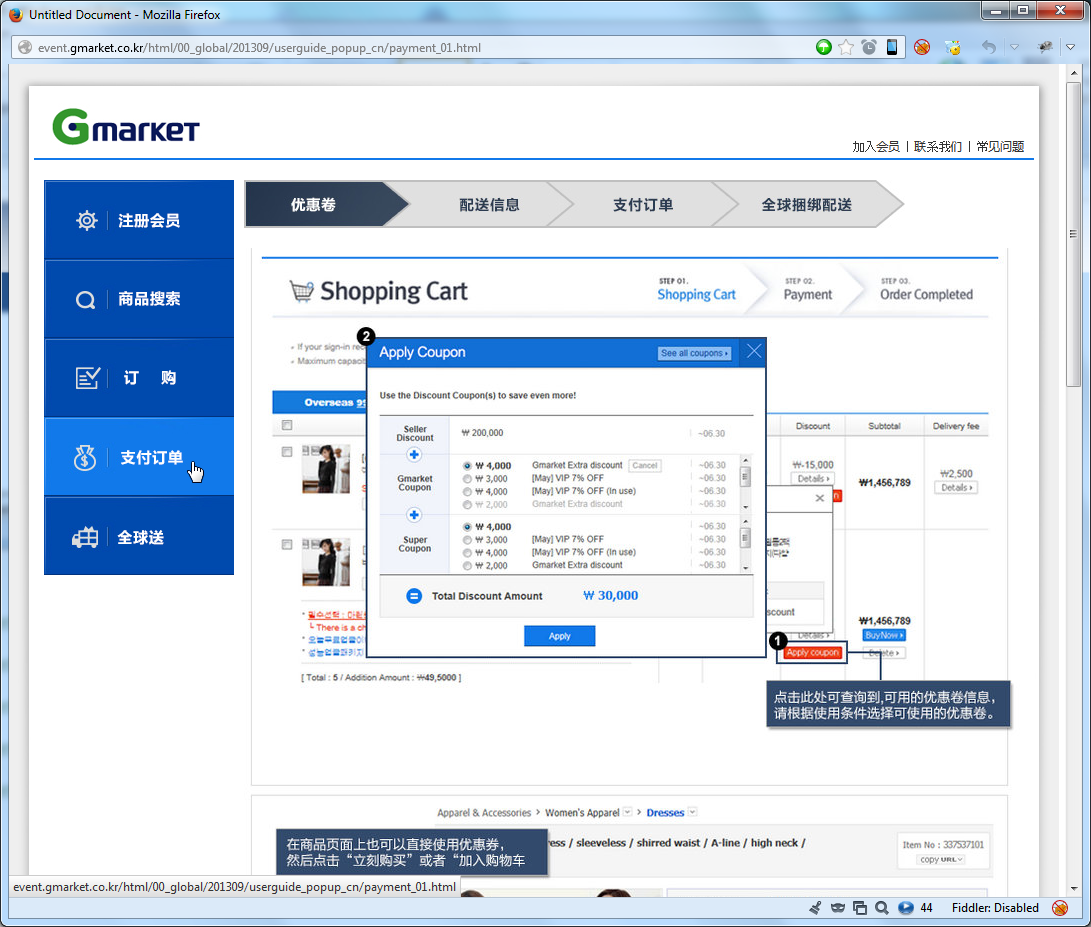
Task: Open the dropdown arrow beside the undo icon
Action: coord(1014,47)
